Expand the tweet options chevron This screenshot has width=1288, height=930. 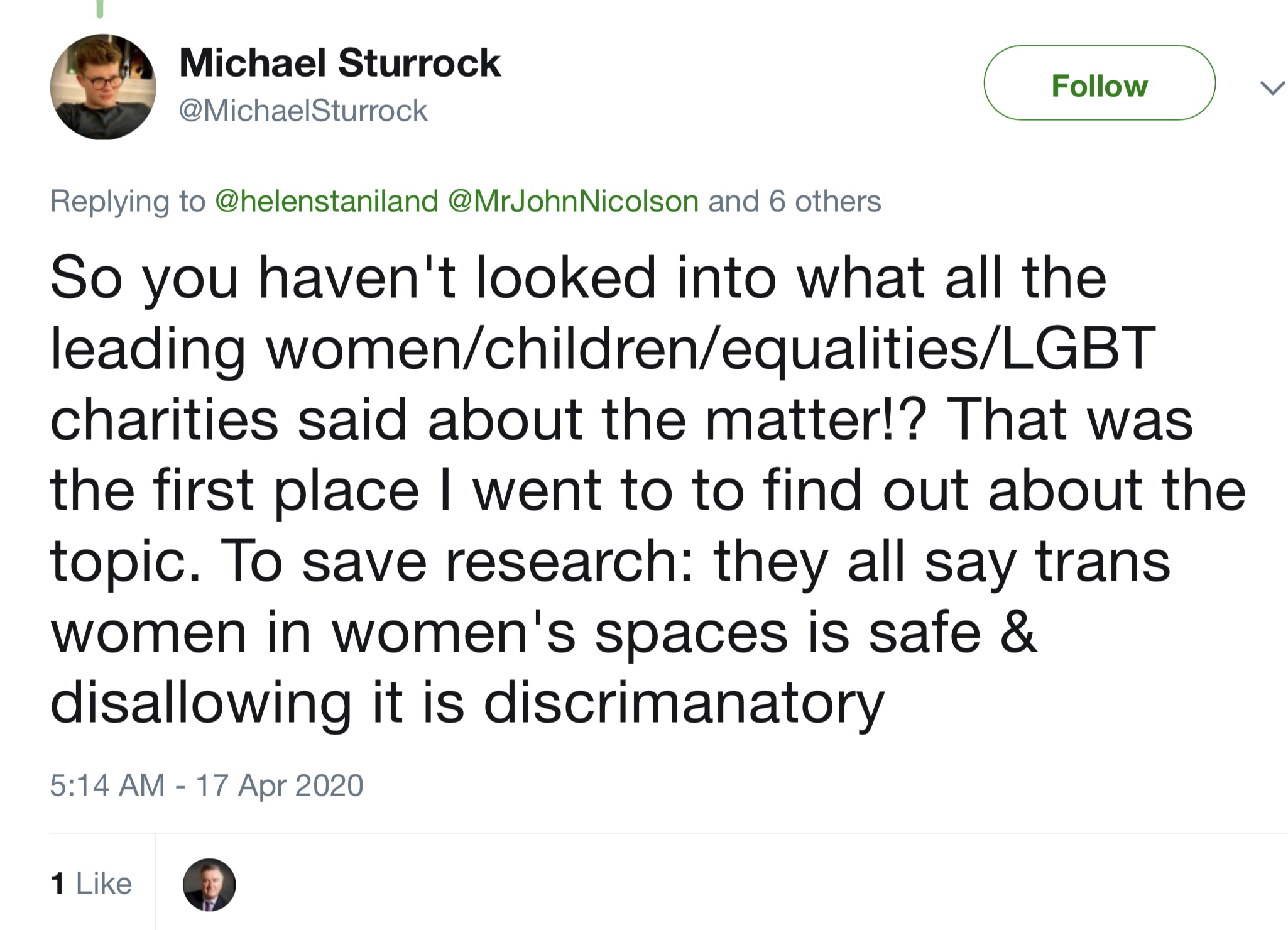(1272, 88)
